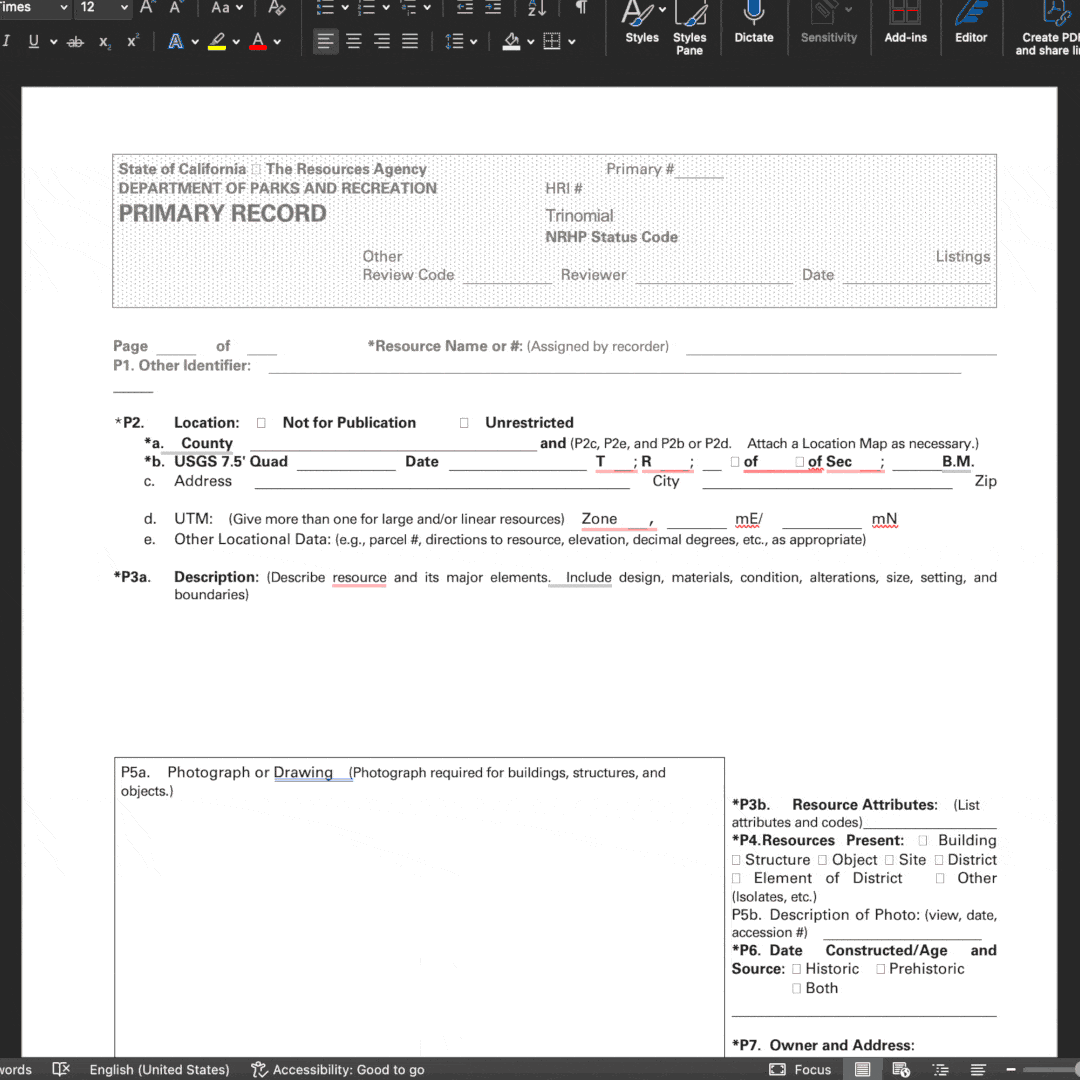Show paragraph marks with pilcrow icon
1080x1080 pixels.
click(581, 8)
